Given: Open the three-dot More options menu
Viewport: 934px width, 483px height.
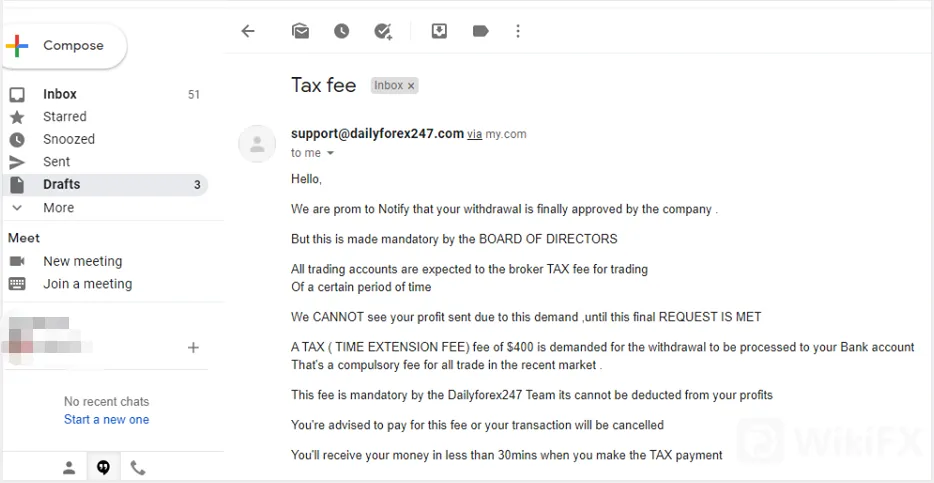Looking at the screenshot, I should coord(518,31).
